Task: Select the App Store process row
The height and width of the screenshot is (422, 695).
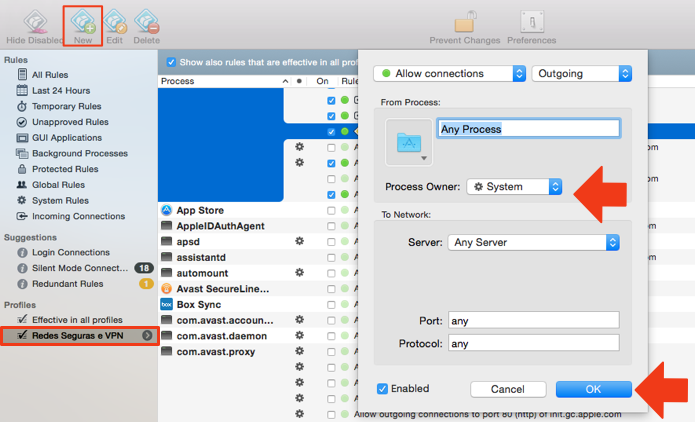Action: 258,210
